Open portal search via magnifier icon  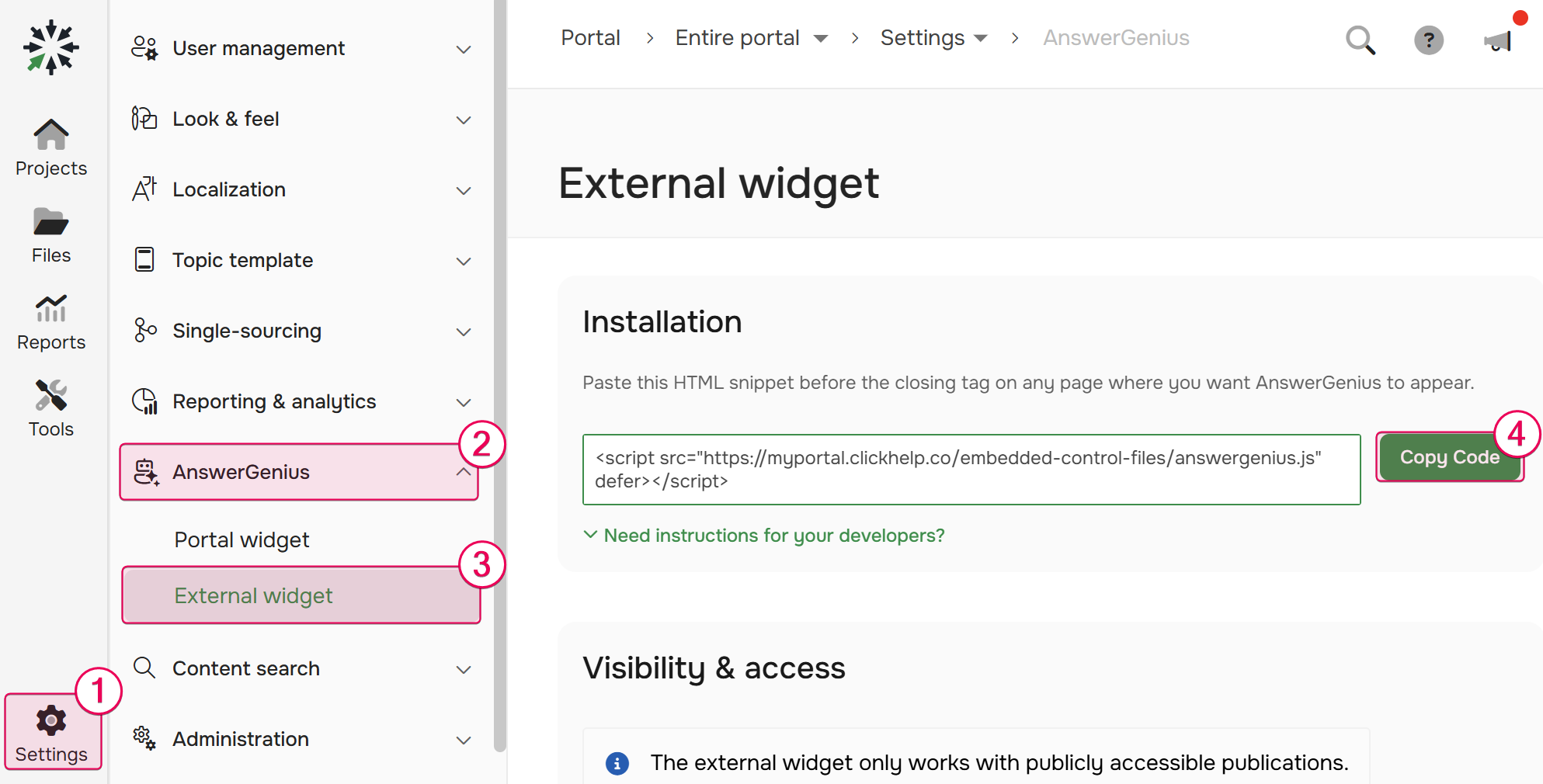click(1361, 40)
